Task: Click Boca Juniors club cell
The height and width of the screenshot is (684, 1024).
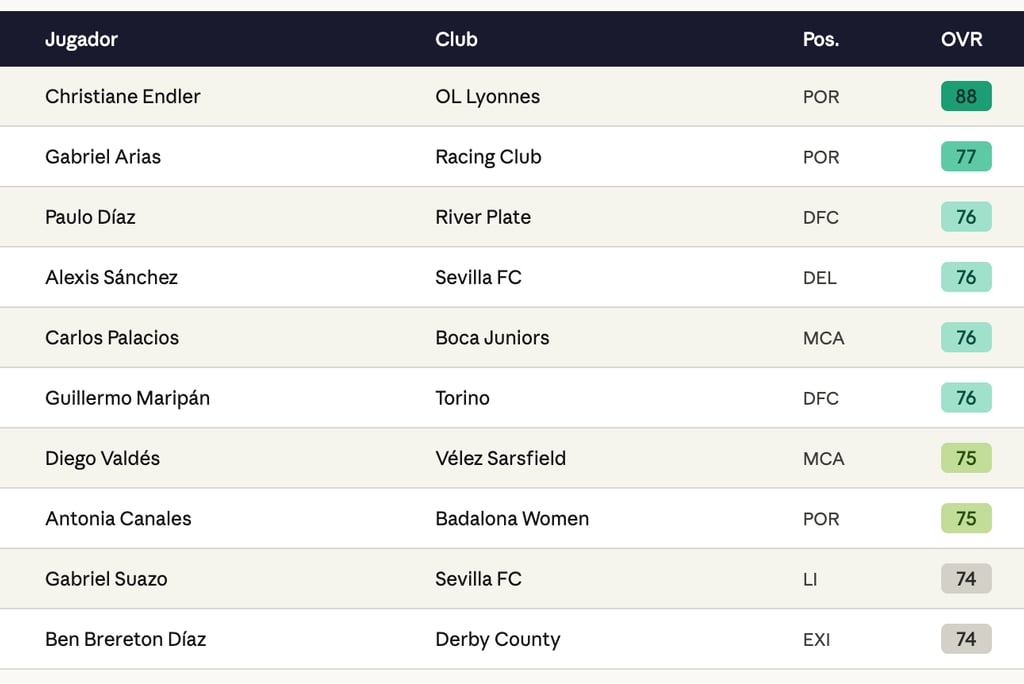Action: pyautogui.click(x=492, y=338)
